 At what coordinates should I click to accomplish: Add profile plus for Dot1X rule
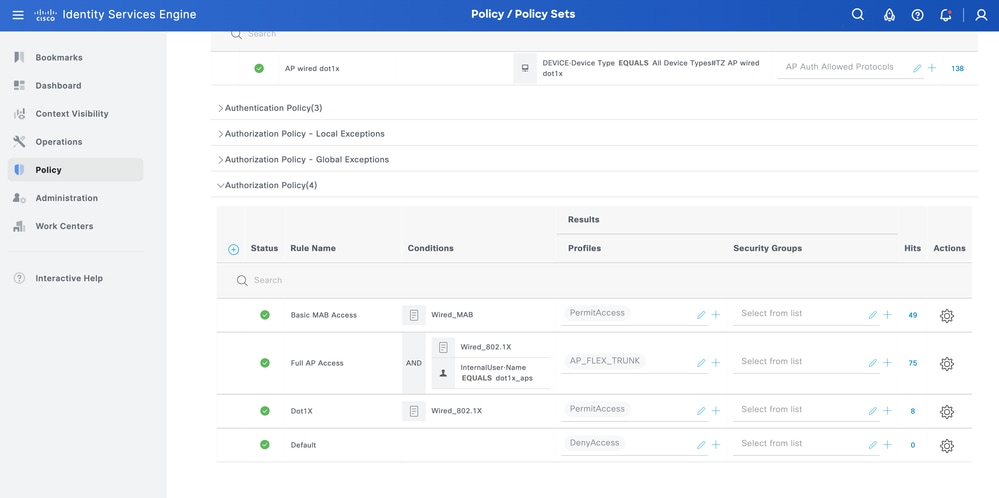715,411
